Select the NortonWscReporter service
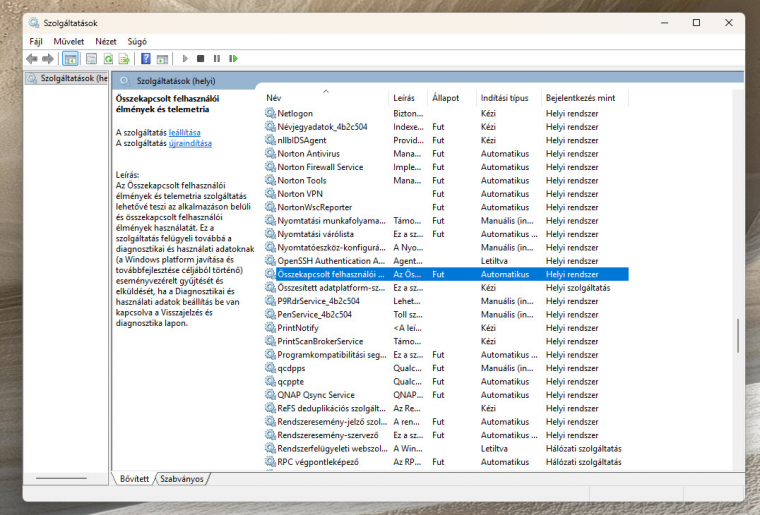Image resolution: width=760 pixels, height=515 pixels. pyautogui.click(x=446, y=207)
